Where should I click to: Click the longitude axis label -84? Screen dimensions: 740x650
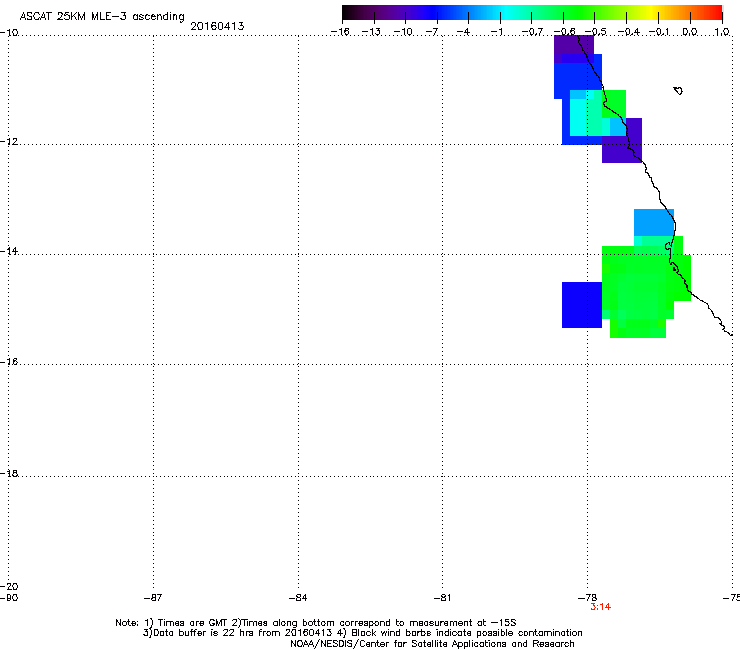pyautogui.click(x=298, y=598)
